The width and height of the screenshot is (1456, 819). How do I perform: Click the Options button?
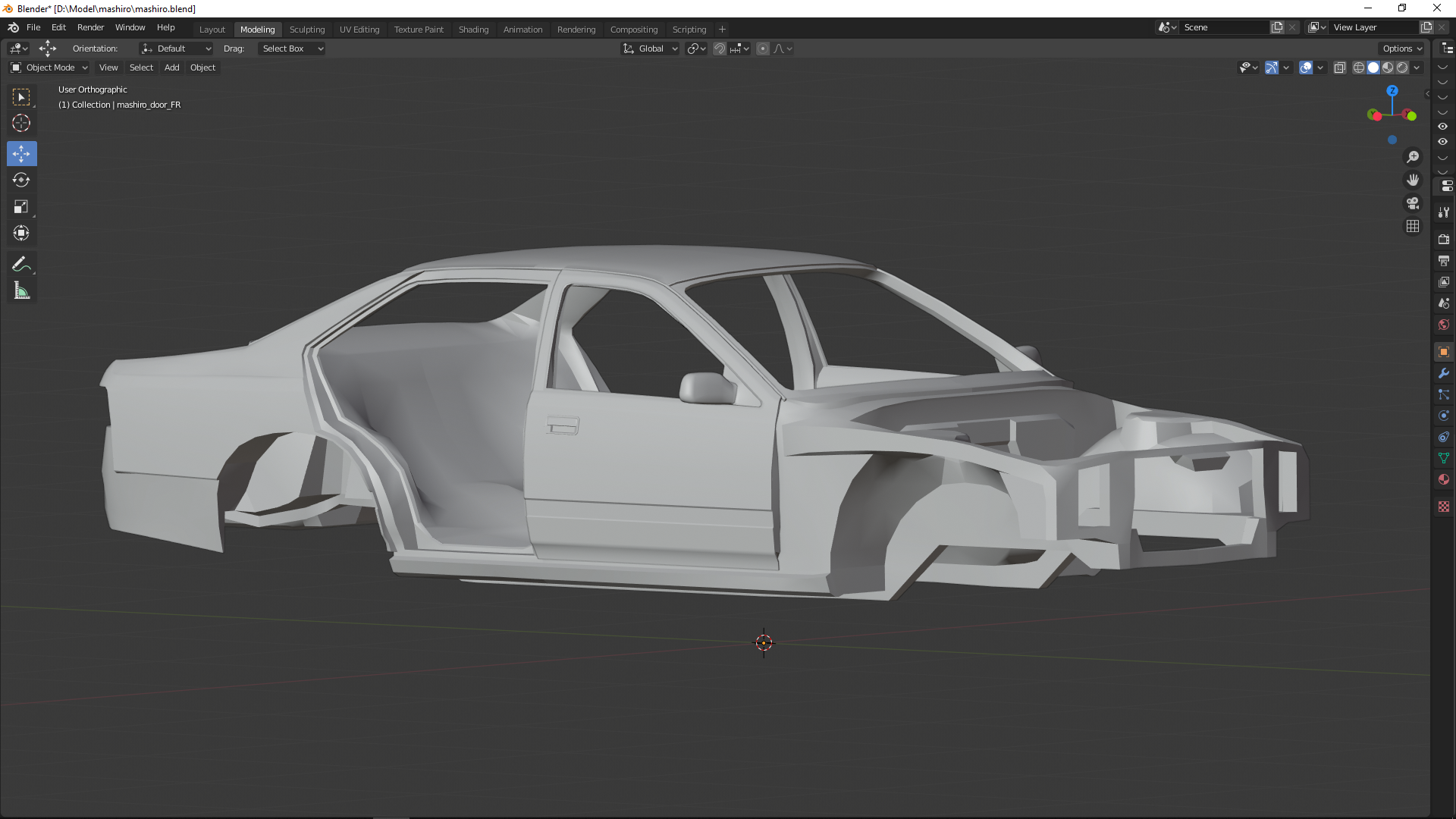pos(1401,49)
